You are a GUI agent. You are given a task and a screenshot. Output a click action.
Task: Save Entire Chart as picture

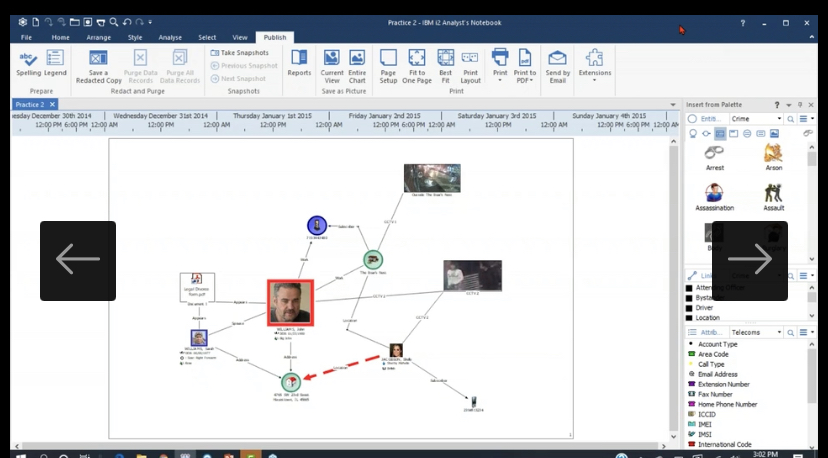coord(357,67)
